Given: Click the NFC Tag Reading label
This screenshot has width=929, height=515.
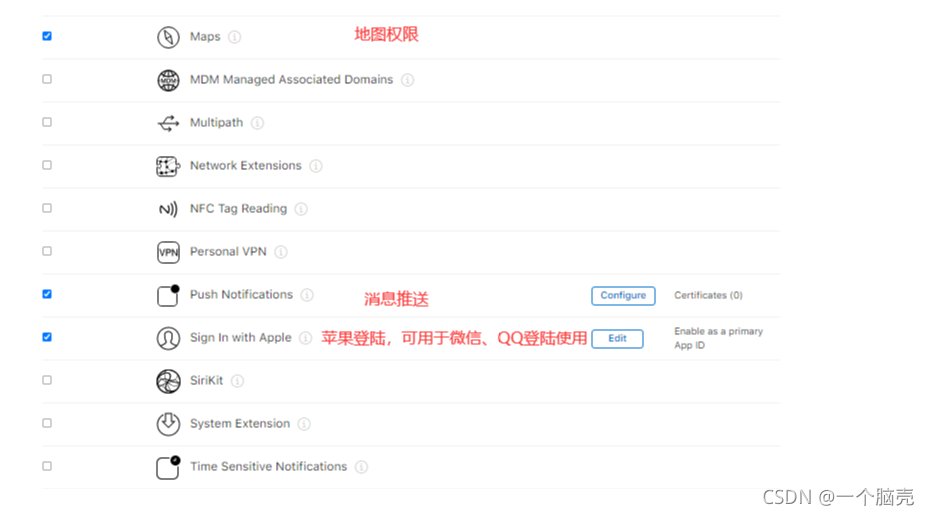Looking at the screenshot, I should pyautogui.click(x=238, y=209).
